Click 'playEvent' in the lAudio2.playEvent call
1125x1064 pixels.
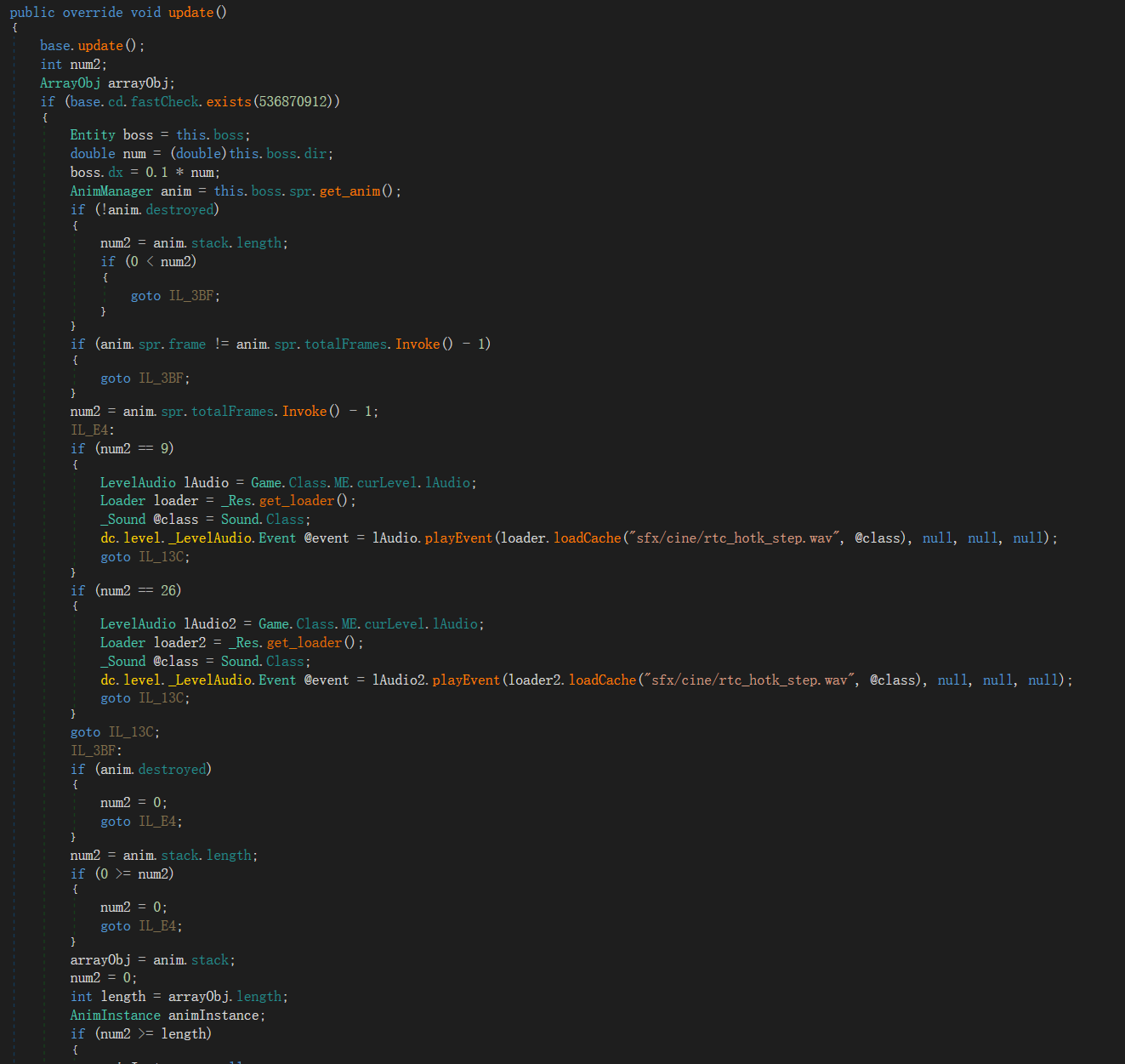(466, 680)
